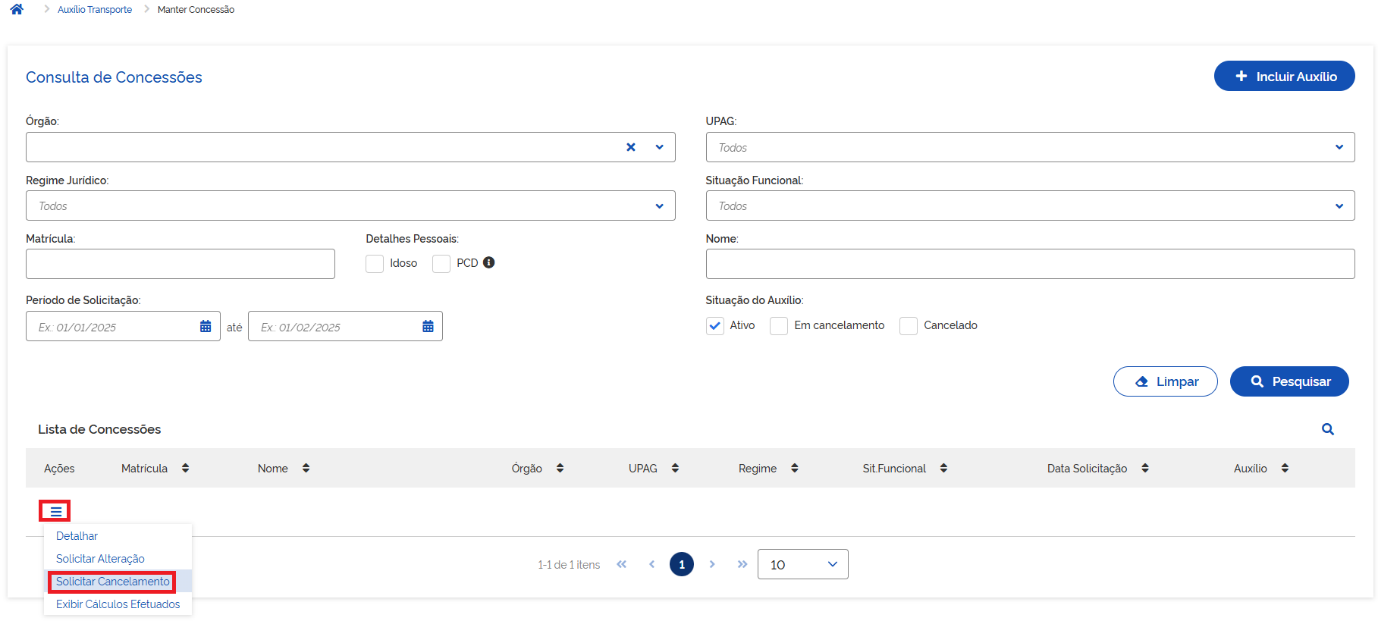Click the search icon in Lista de Concessões

click(1328, 429)
